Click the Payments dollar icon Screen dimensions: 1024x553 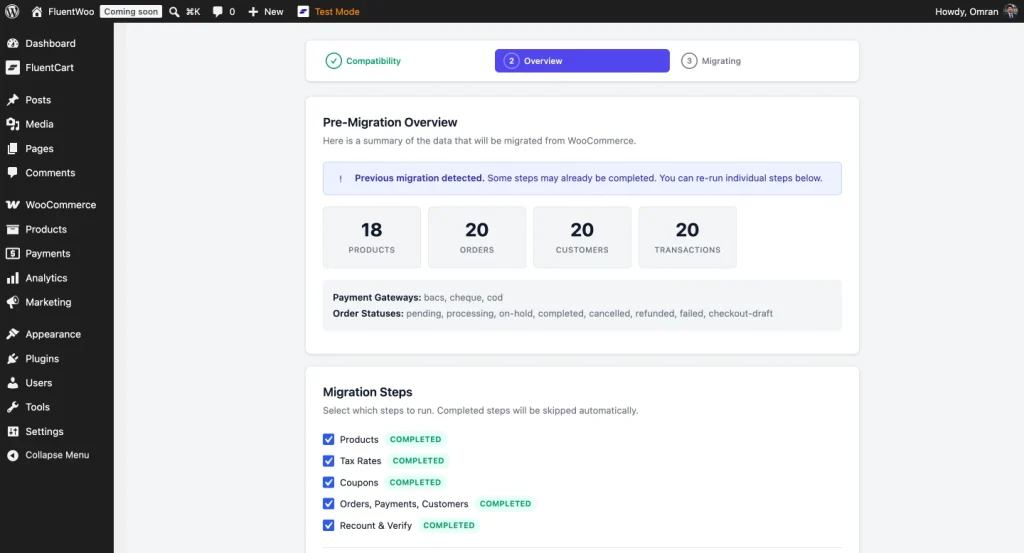[12, 253]
